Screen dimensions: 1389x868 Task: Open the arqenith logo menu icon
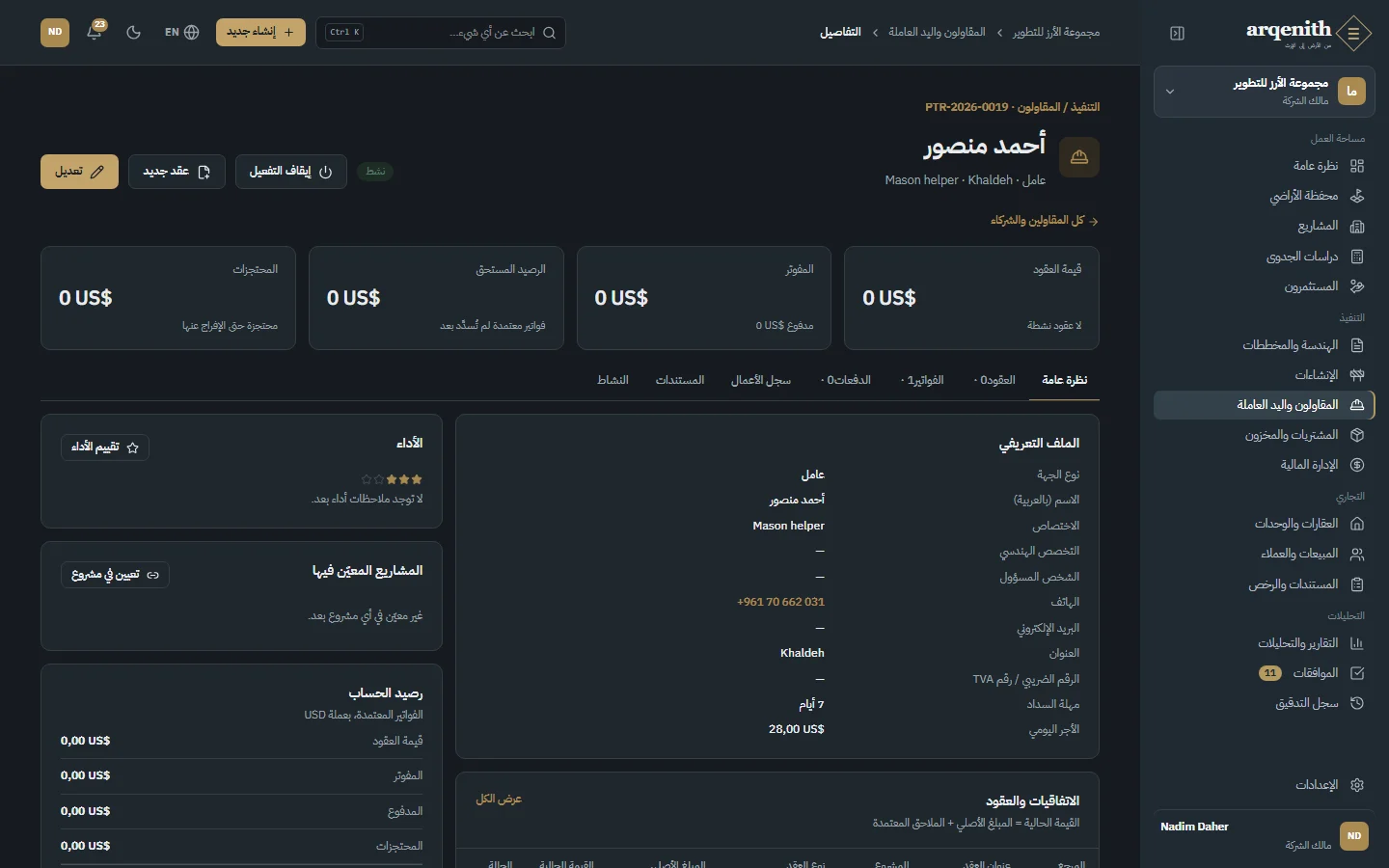tap(1354, 33)
